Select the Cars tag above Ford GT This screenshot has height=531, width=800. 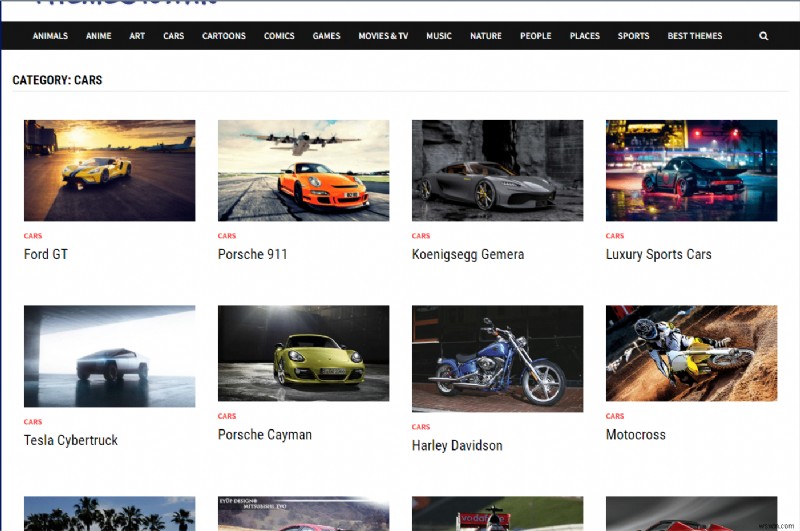point(33,236)
